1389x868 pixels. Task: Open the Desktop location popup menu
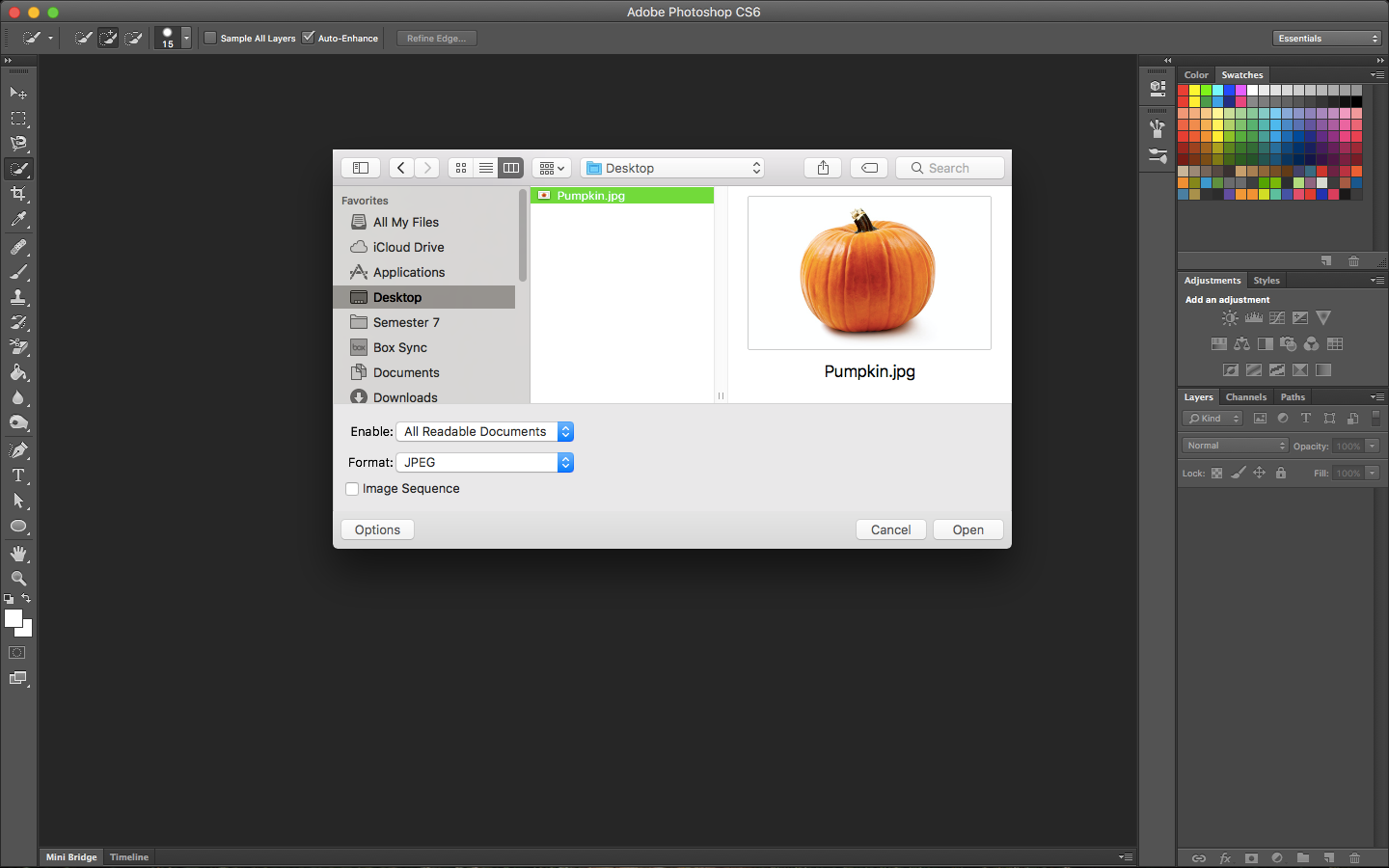coord(672,167)
